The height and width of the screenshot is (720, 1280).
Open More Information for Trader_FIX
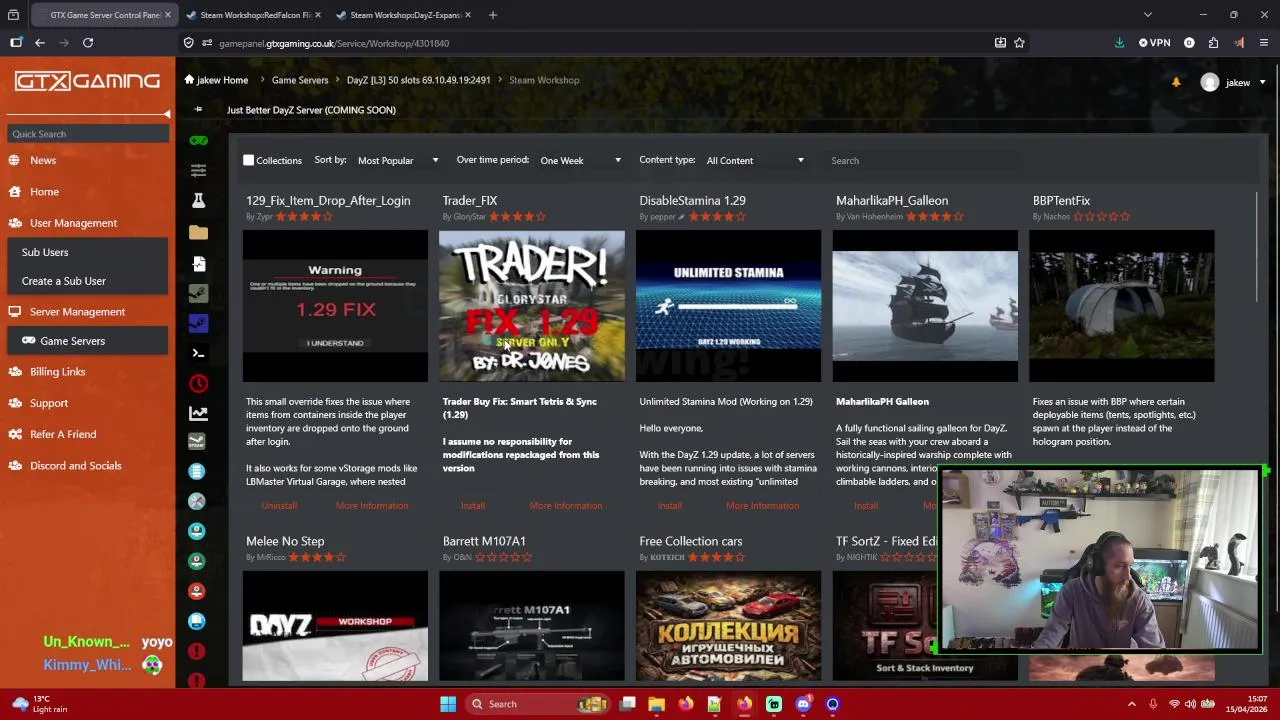pyautogui.click(x=566, y=506)
